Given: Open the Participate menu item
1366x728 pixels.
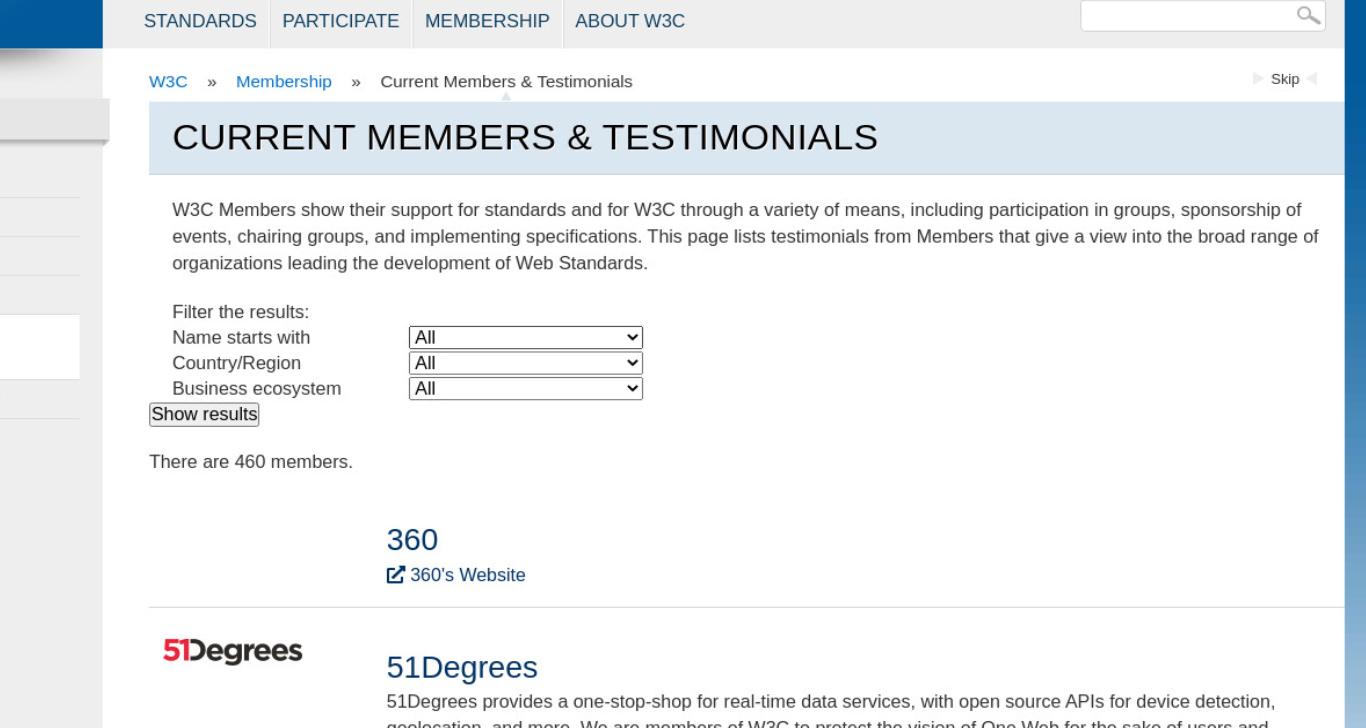Looking at the screenshot, I should [341, 21].
